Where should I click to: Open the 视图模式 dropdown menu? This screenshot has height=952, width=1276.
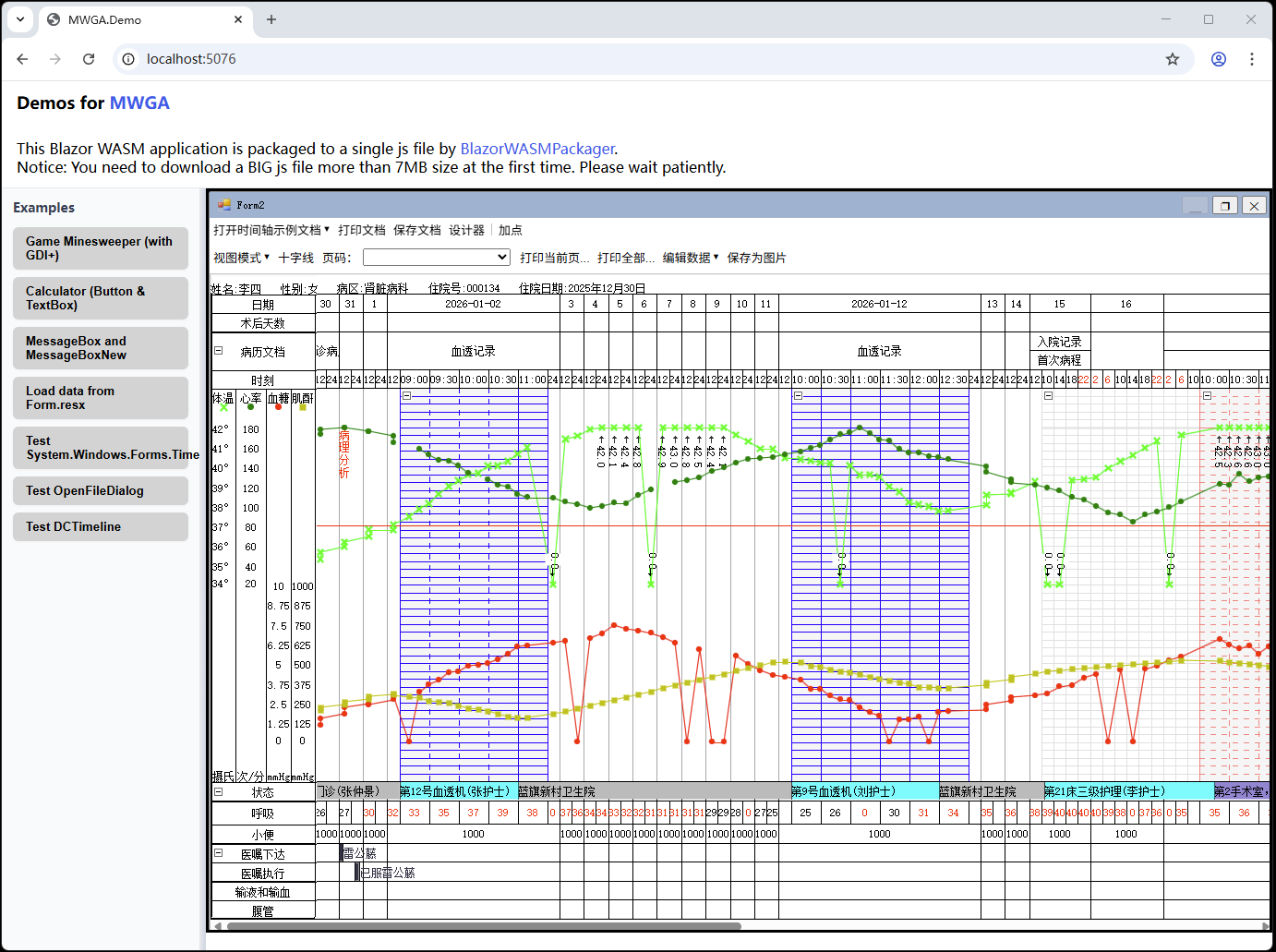(x=241, y=258)
